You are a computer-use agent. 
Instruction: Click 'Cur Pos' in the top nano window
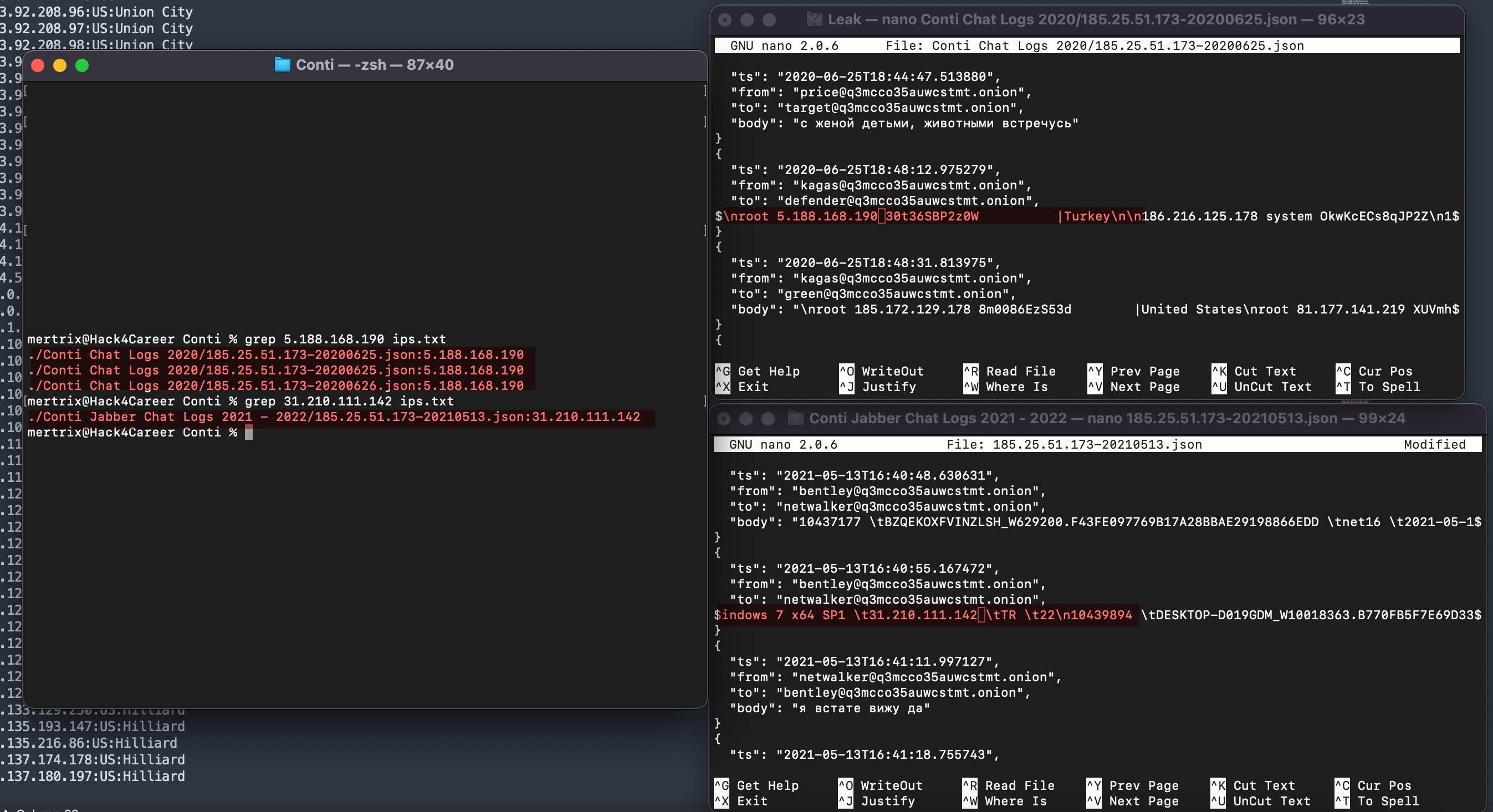pos(1385,371)
